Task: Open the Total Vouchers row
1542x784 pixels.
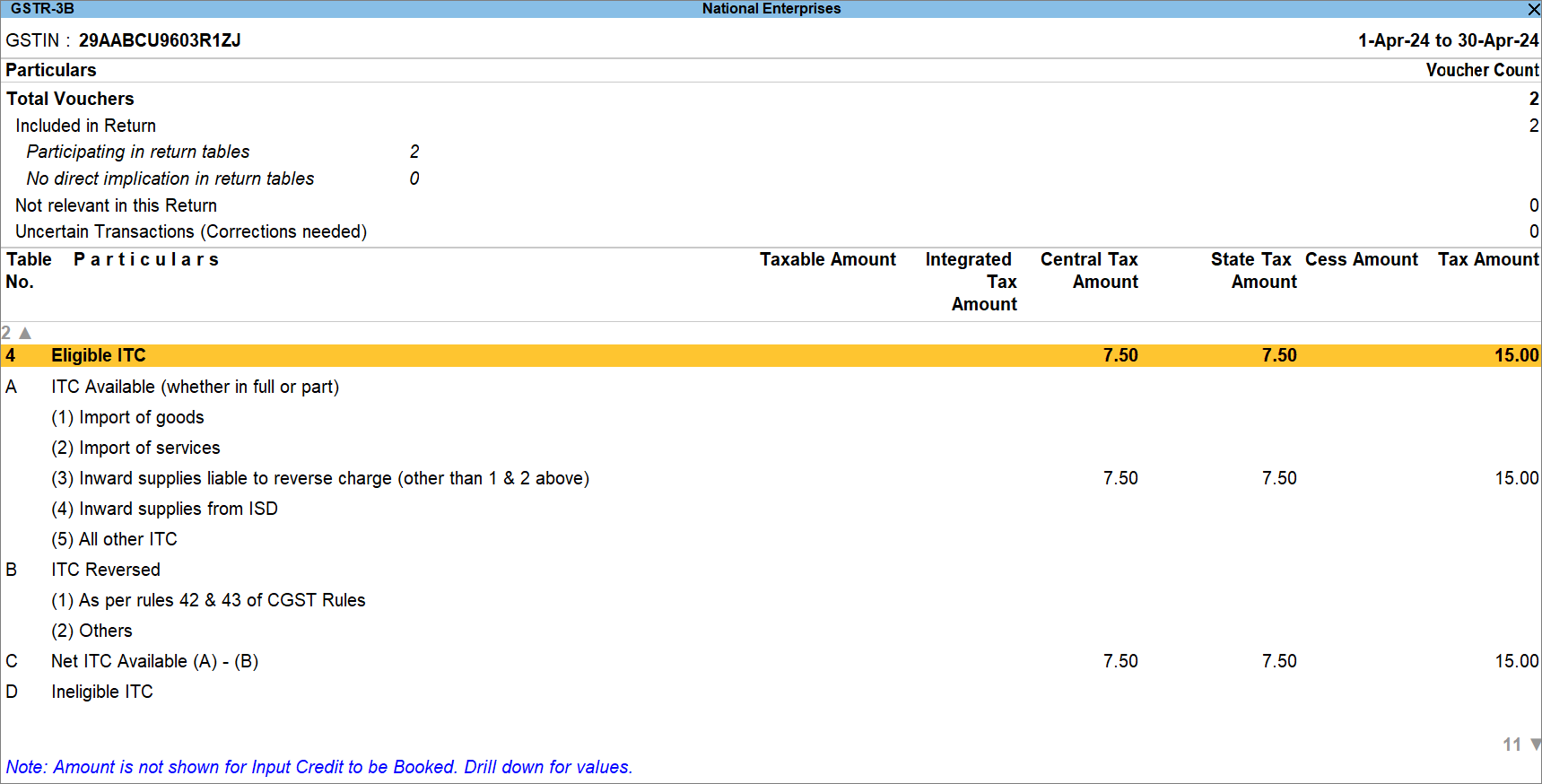Action: (x=70, y=99)
